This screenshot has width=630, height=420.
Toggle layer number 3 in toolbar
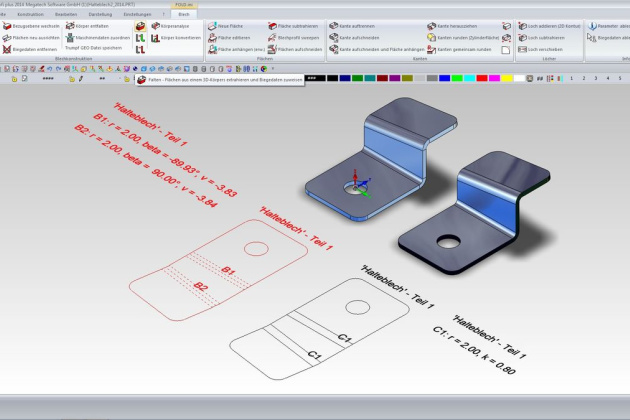(593, 77)
